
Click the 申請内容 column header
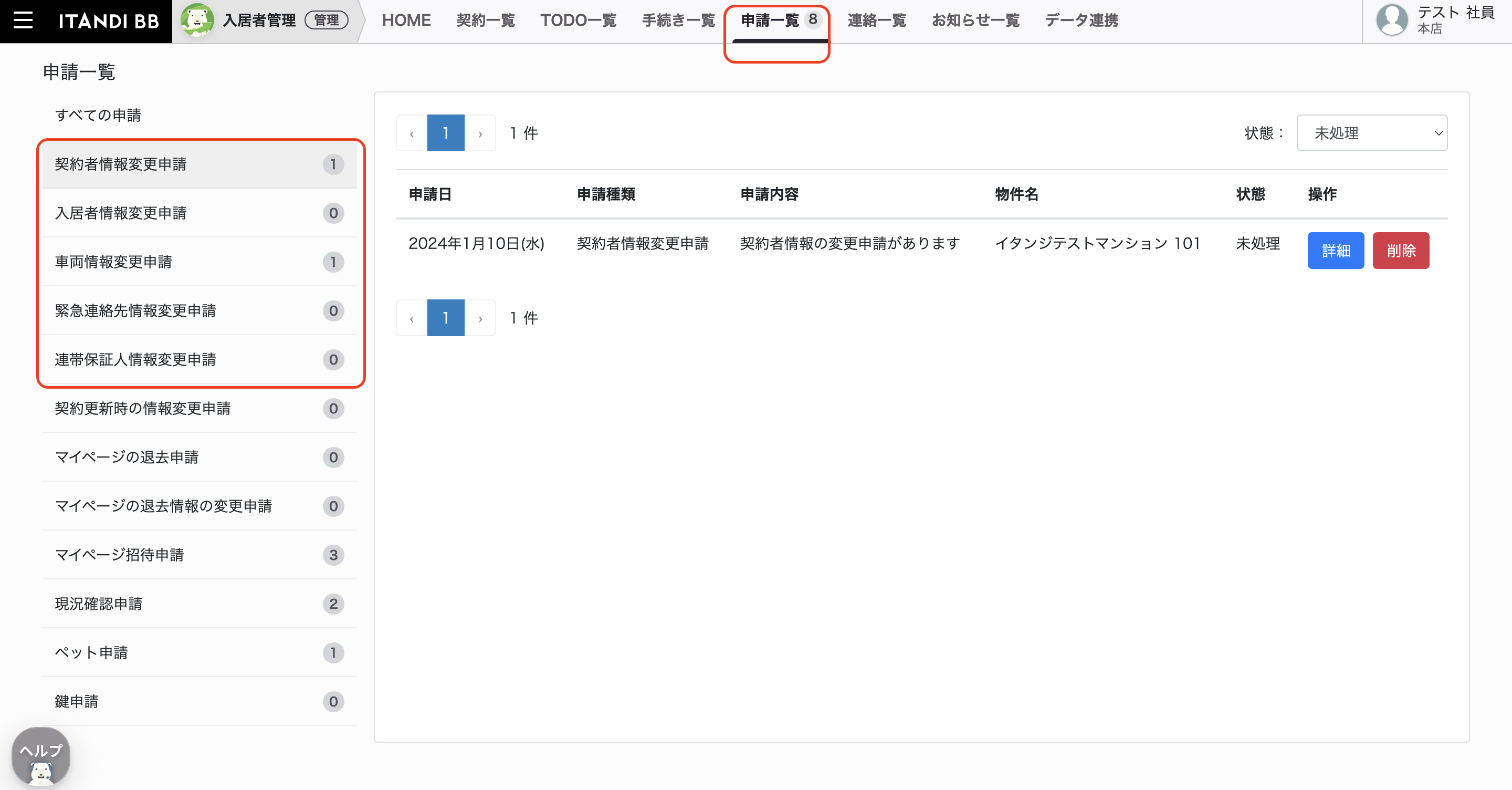769,194
